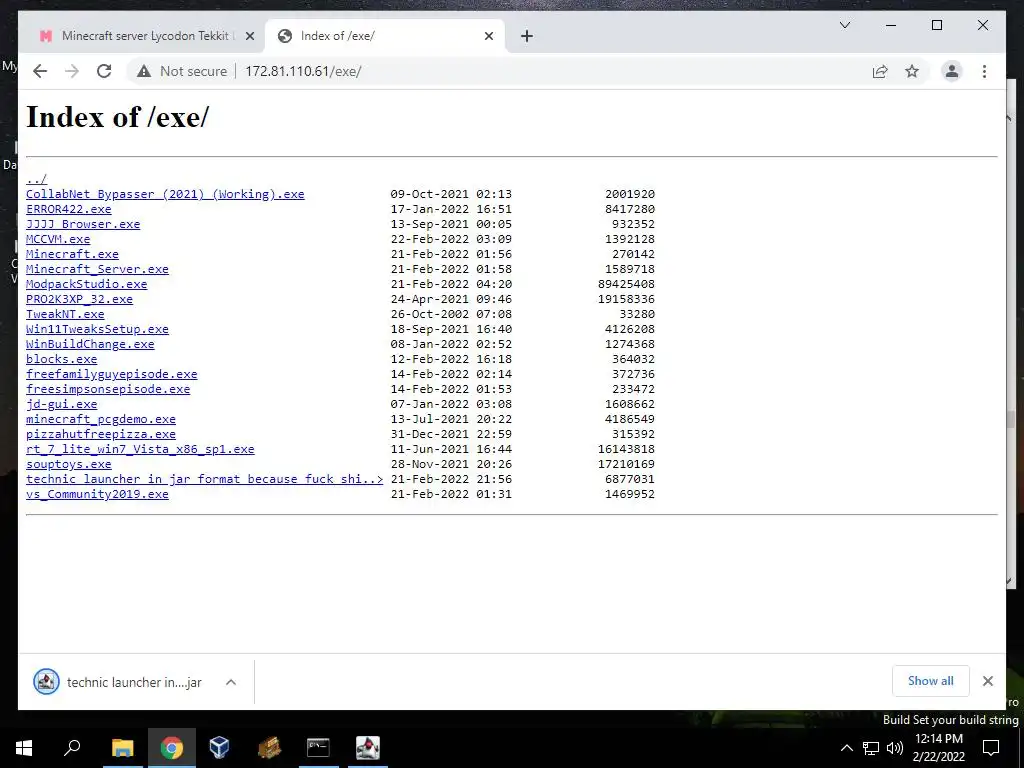Click the TweakNT.exe link
1024x768 pixels.
(x=65, y=314)
